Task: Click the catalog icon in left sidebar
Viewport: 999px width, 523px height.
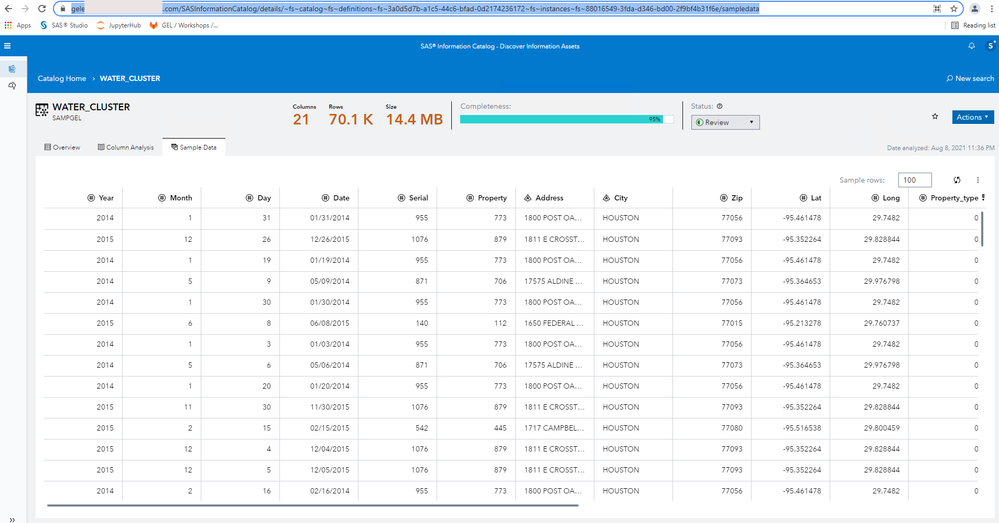Action: pyautogui.click(x=11, y=69)
